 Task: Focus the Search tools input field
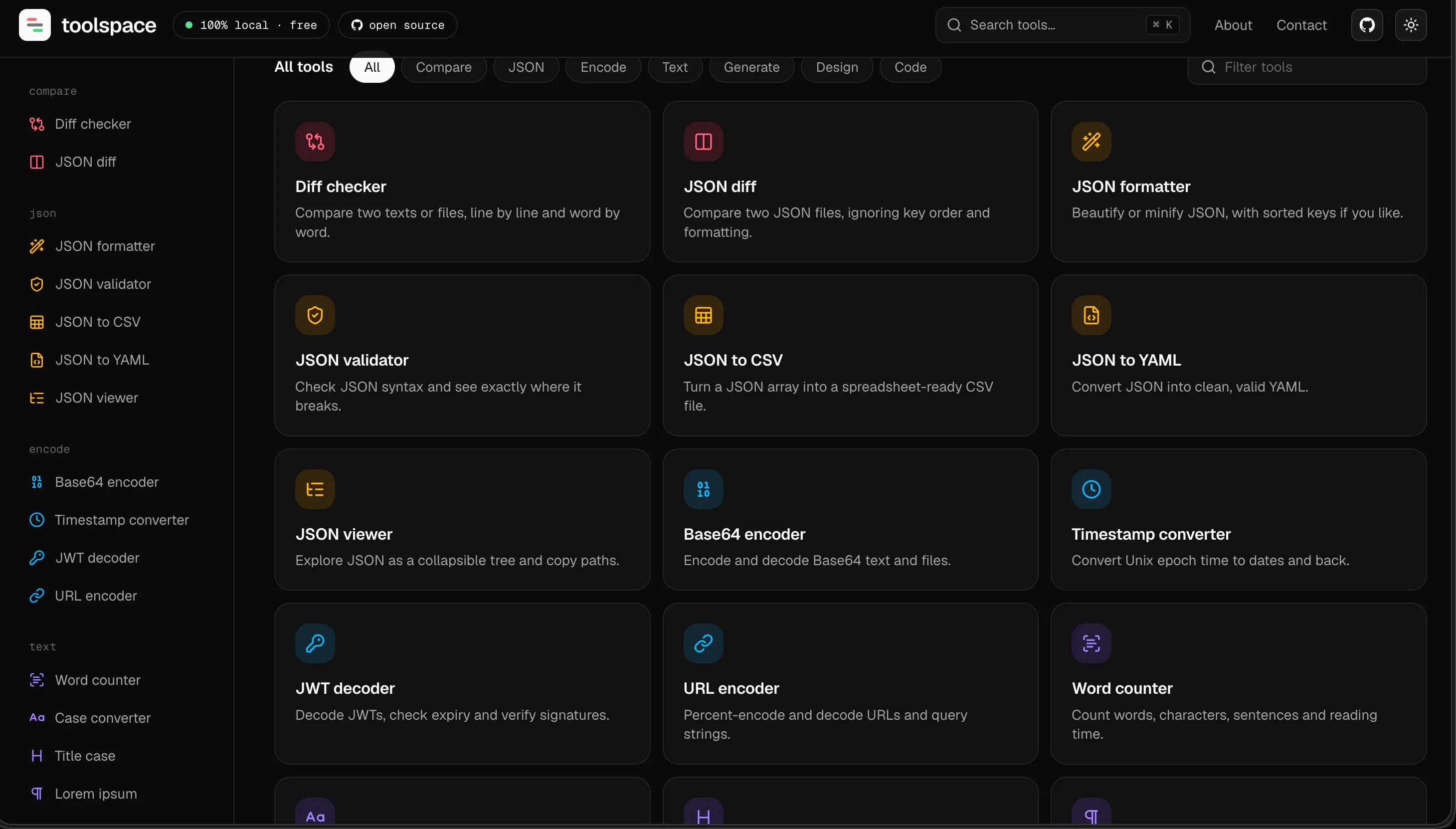pyautogui.click(x=1063, y=25)
